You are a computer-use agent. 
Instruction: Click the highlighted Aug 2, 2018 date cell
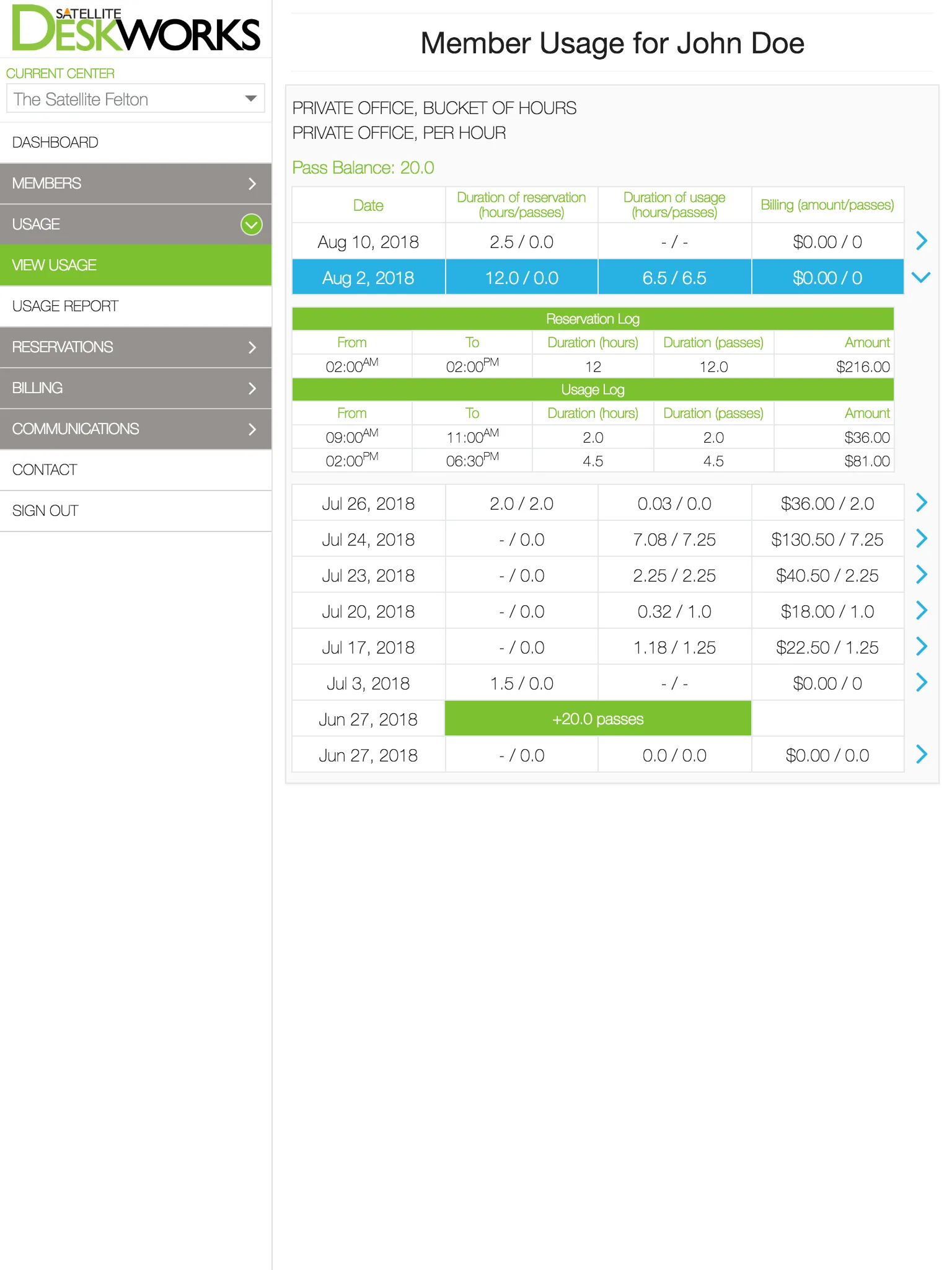(x=369, y=278)
